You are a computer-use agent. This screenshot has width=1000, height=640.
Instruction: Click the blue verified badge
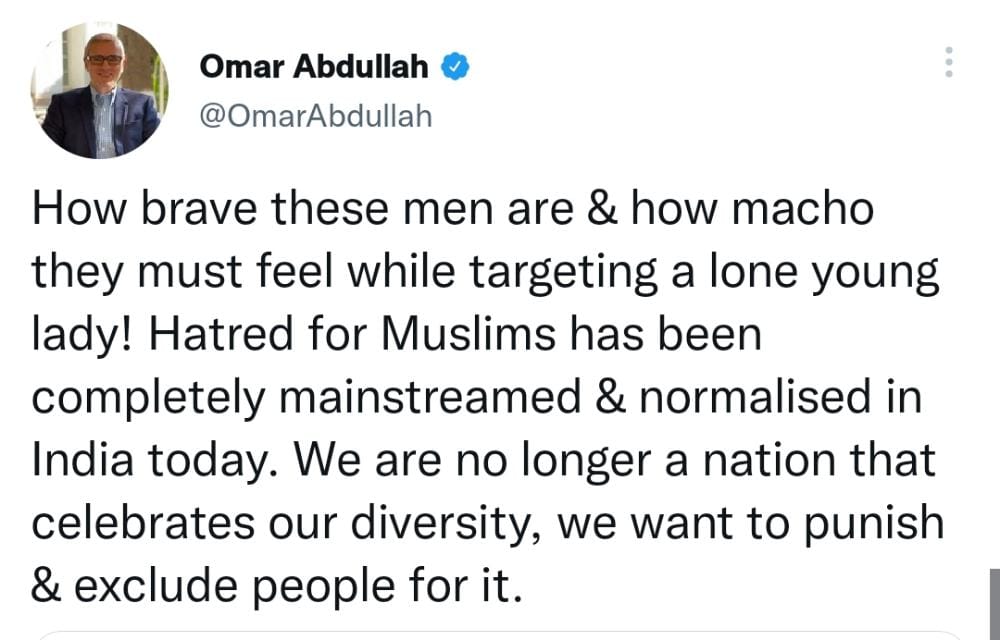coord(456,67)
